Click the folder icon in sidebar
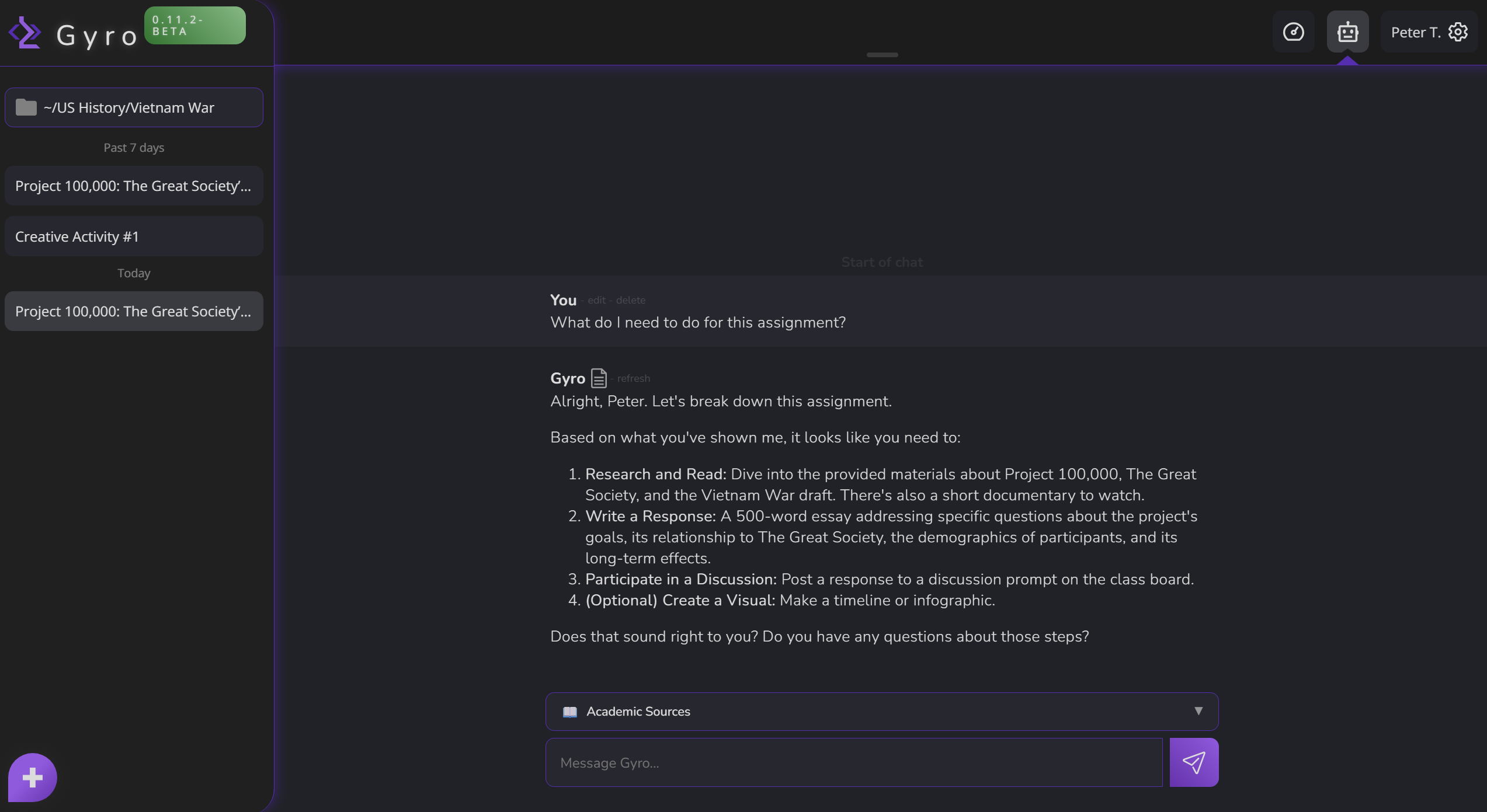The height and width of the screenshot is (812, 1487). (x=26, y=107)
